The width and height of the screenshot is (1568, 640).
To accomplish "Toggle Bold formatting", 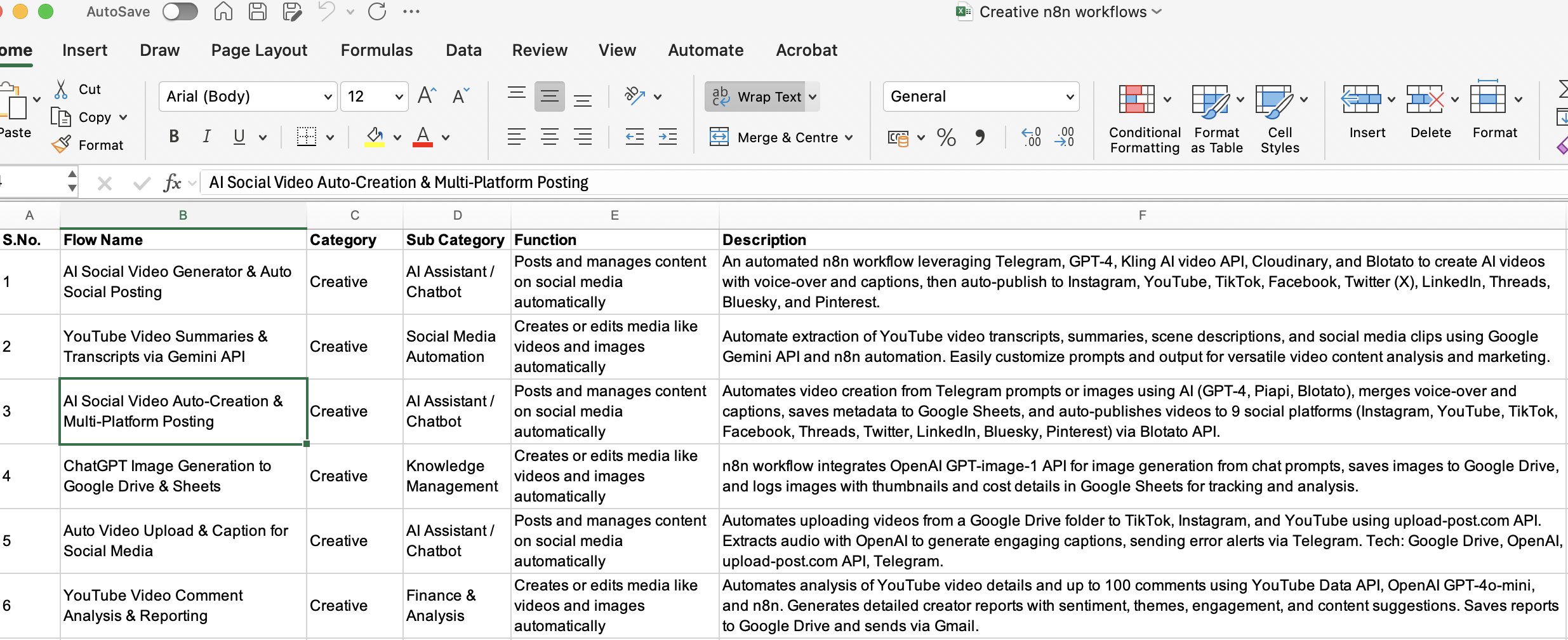I will (x=174, y=137).
